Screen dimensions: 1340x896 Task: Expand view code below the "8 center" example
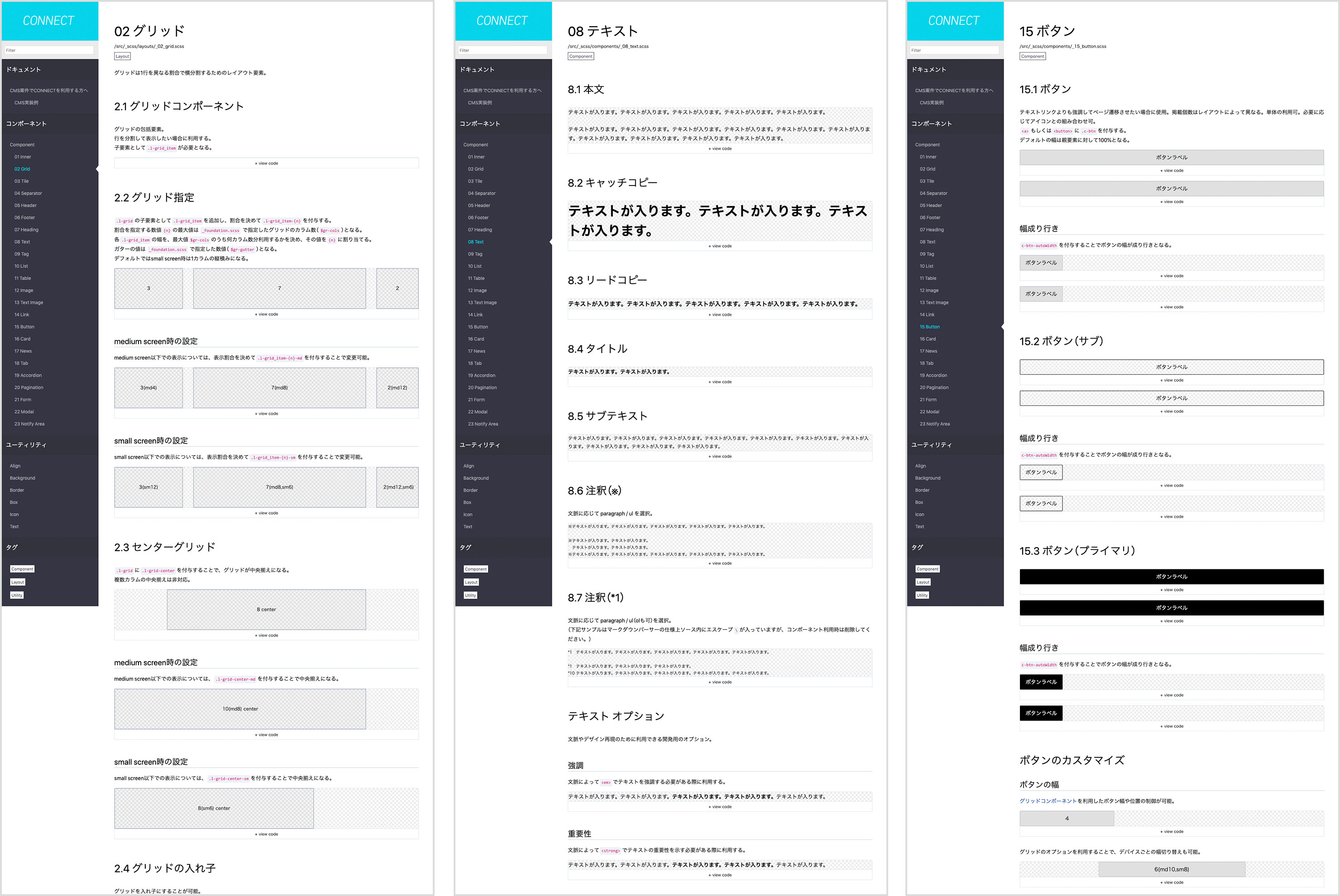click(266, 635)
